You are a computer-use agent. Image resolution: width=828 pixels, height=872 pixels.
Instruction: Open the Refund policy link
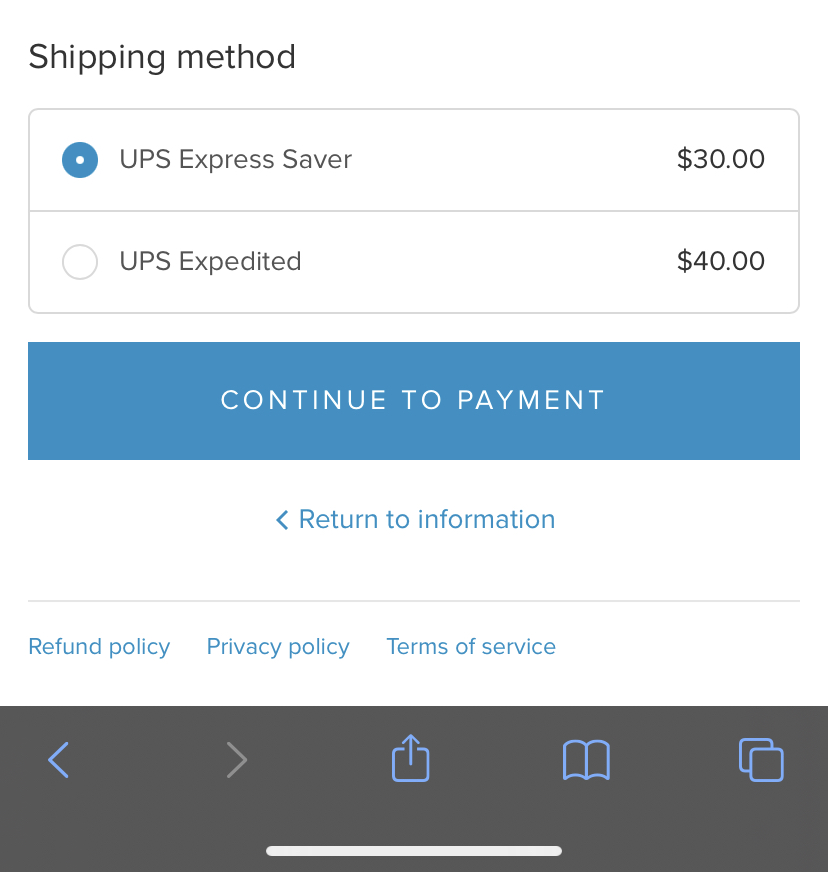point(100,647)
